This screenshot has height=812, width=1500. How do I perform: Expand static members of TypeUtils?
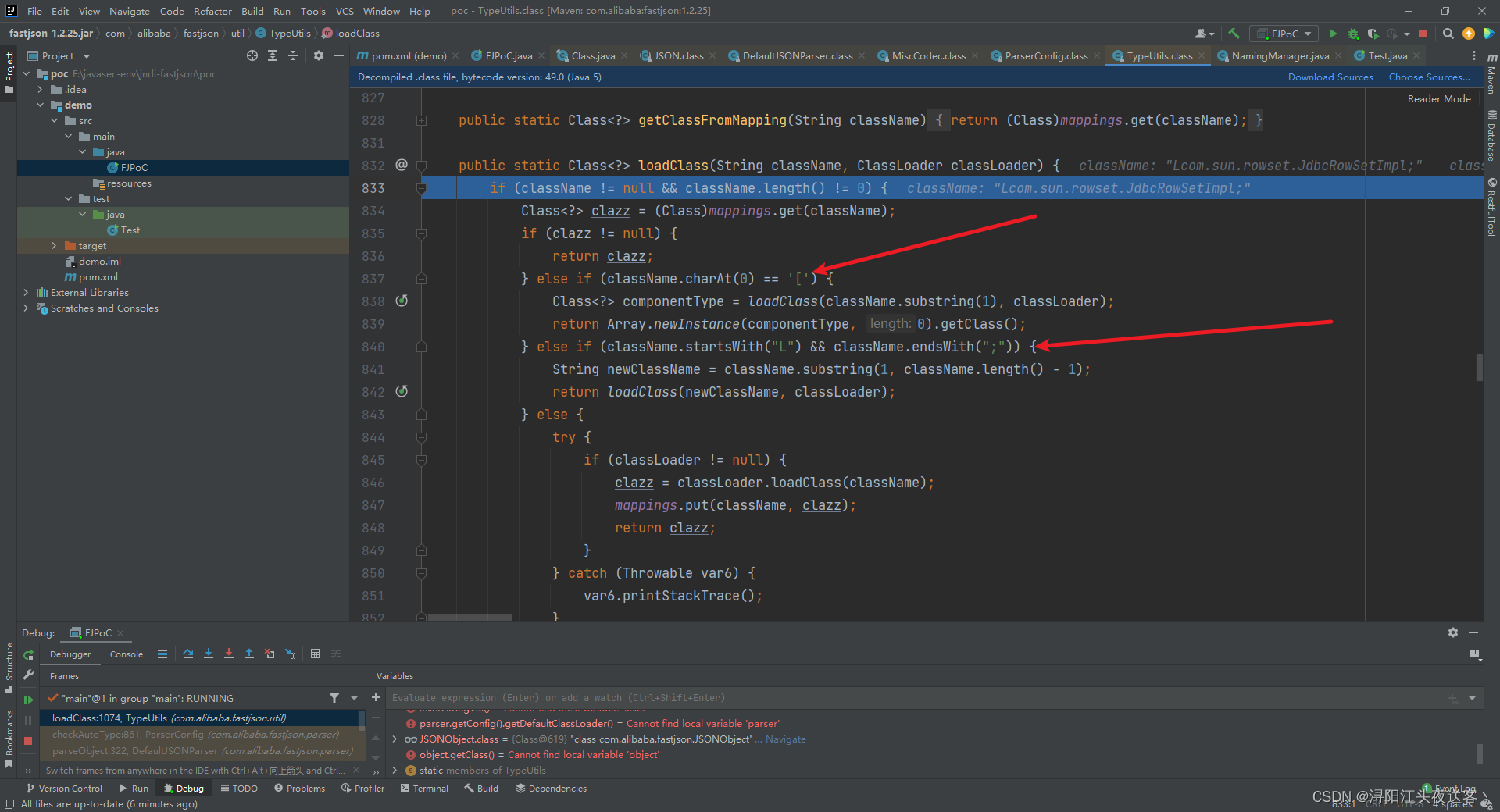tap(395, 770)
